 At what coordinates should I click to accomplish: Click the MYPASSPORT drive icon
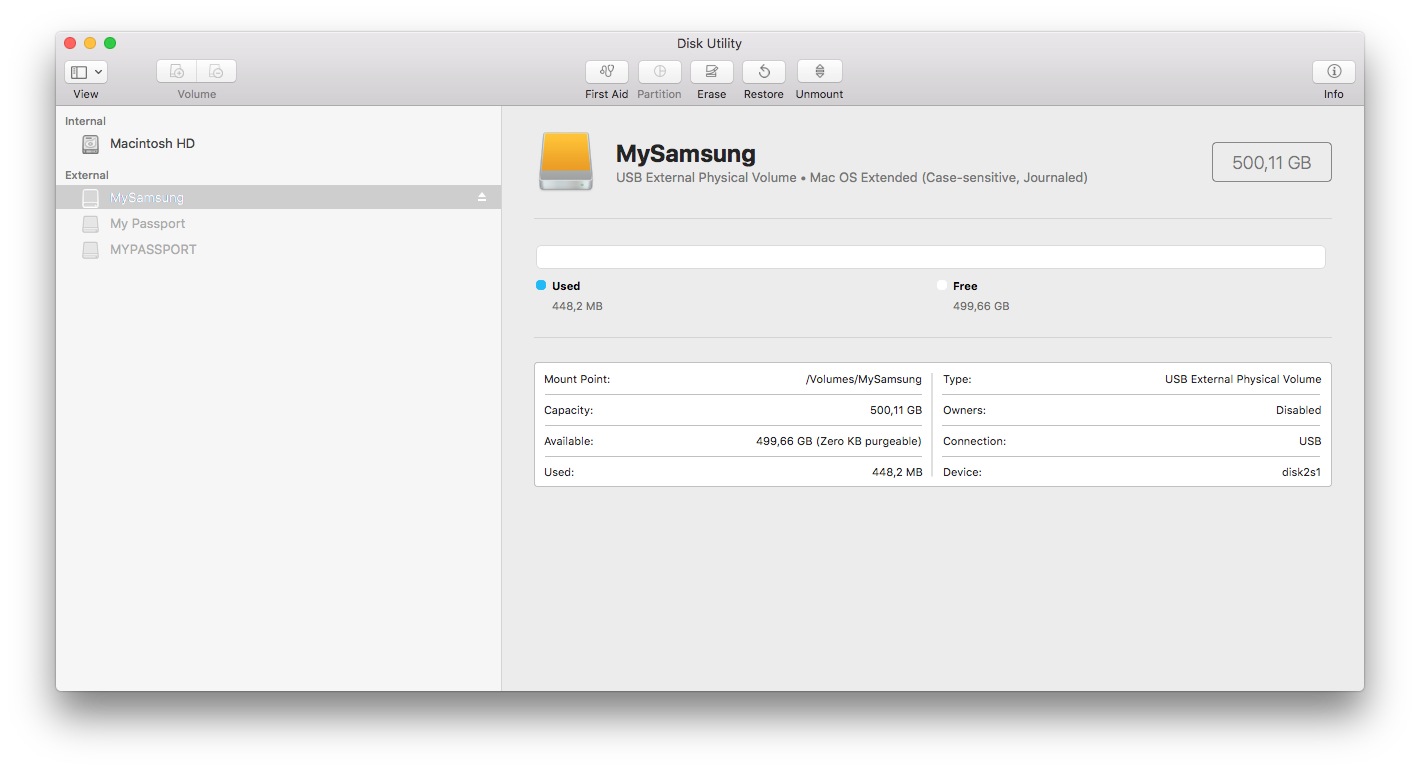91,250
